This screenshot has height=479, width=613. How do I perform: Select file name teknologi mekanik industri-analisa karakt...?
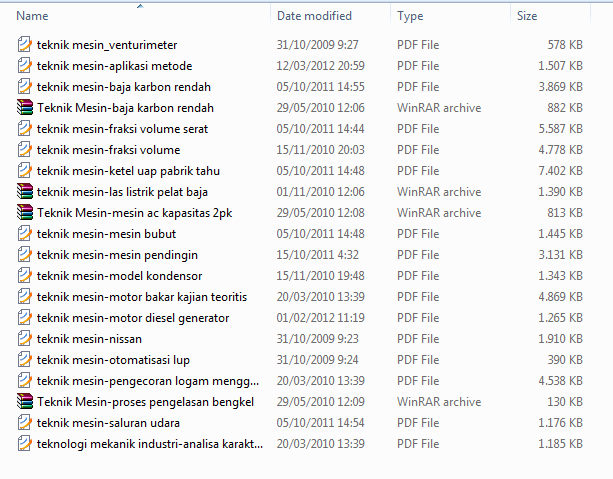click(x=150, y=444)
